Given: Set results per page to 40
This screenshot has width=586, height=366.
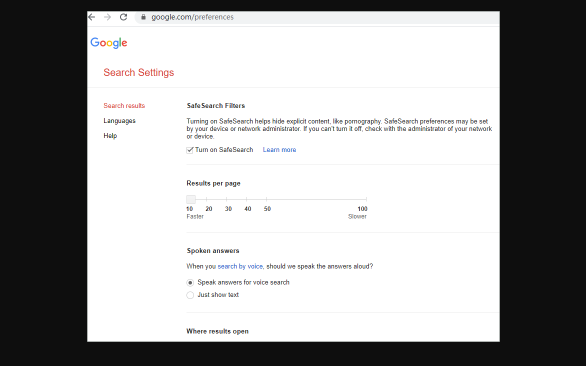Looking at the screenshot, I should pos(248,209).
